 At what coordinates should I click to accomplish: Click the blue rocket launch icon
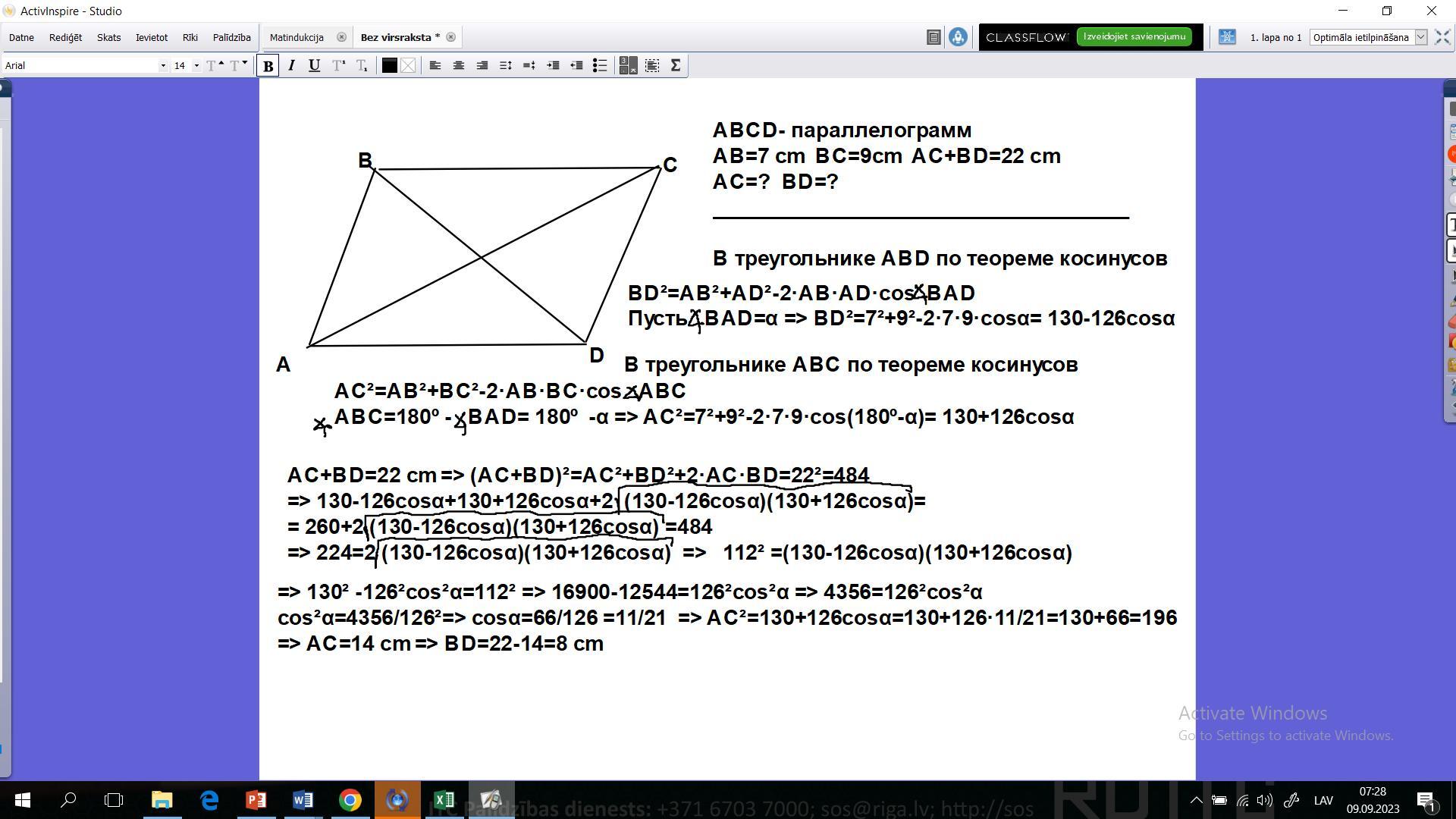(x=958, y=37)
